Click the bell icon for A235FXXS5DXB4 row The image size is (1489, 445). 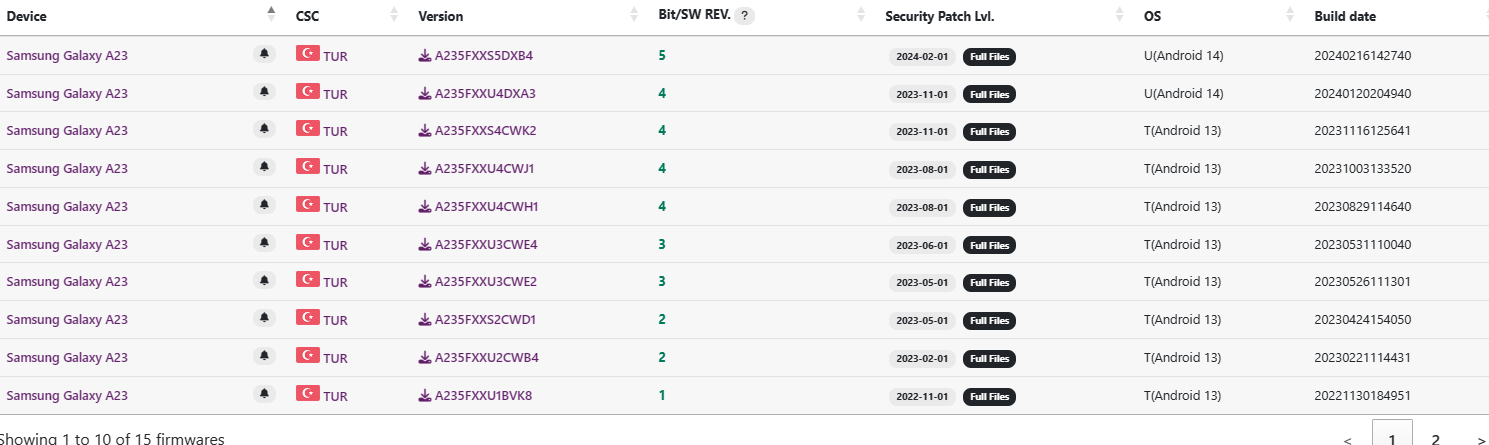click(264, 54)
